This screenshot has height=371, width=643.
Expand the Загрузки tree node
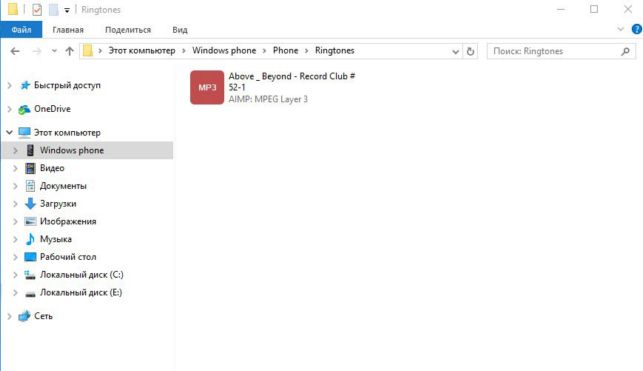15,204
